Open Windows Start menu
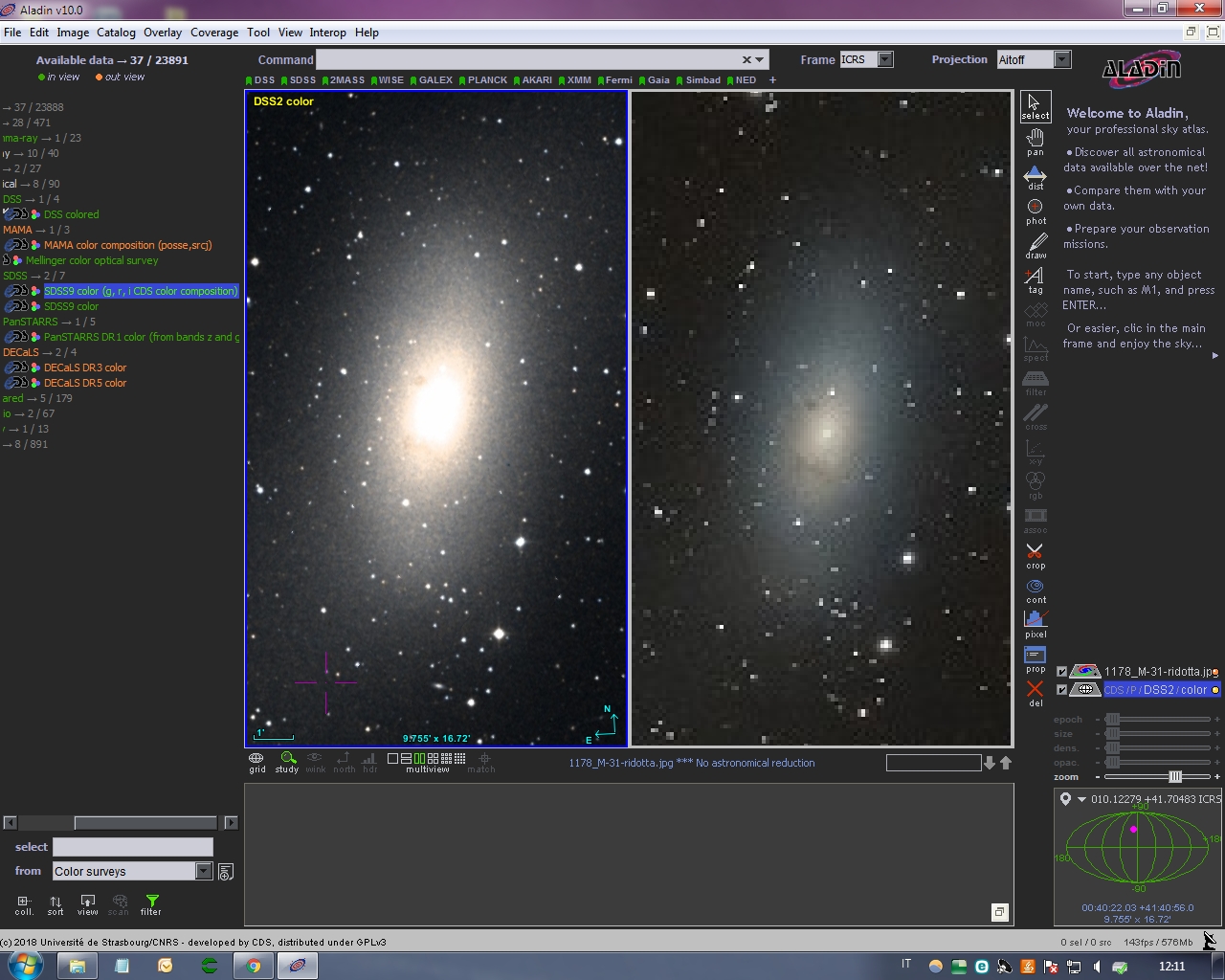The image size is (1225, 980). pos(25,965)
